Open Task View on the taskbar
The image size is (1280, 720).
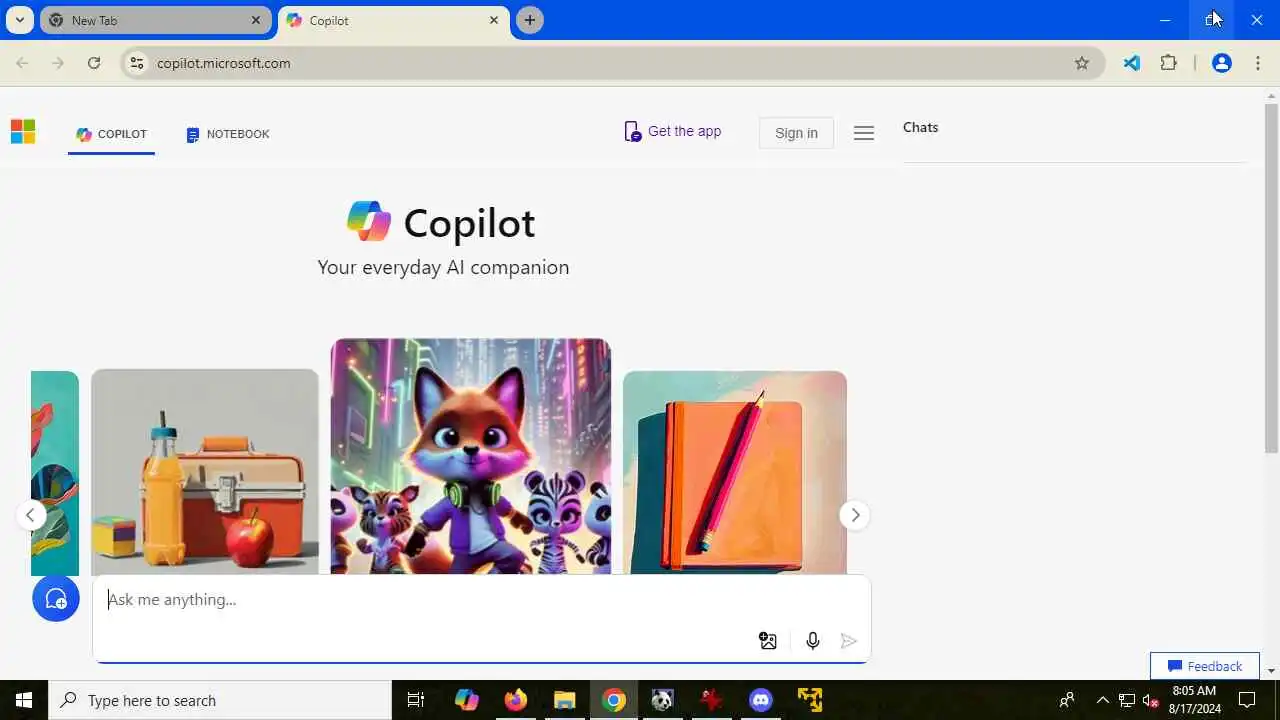[x=416, y=700]
